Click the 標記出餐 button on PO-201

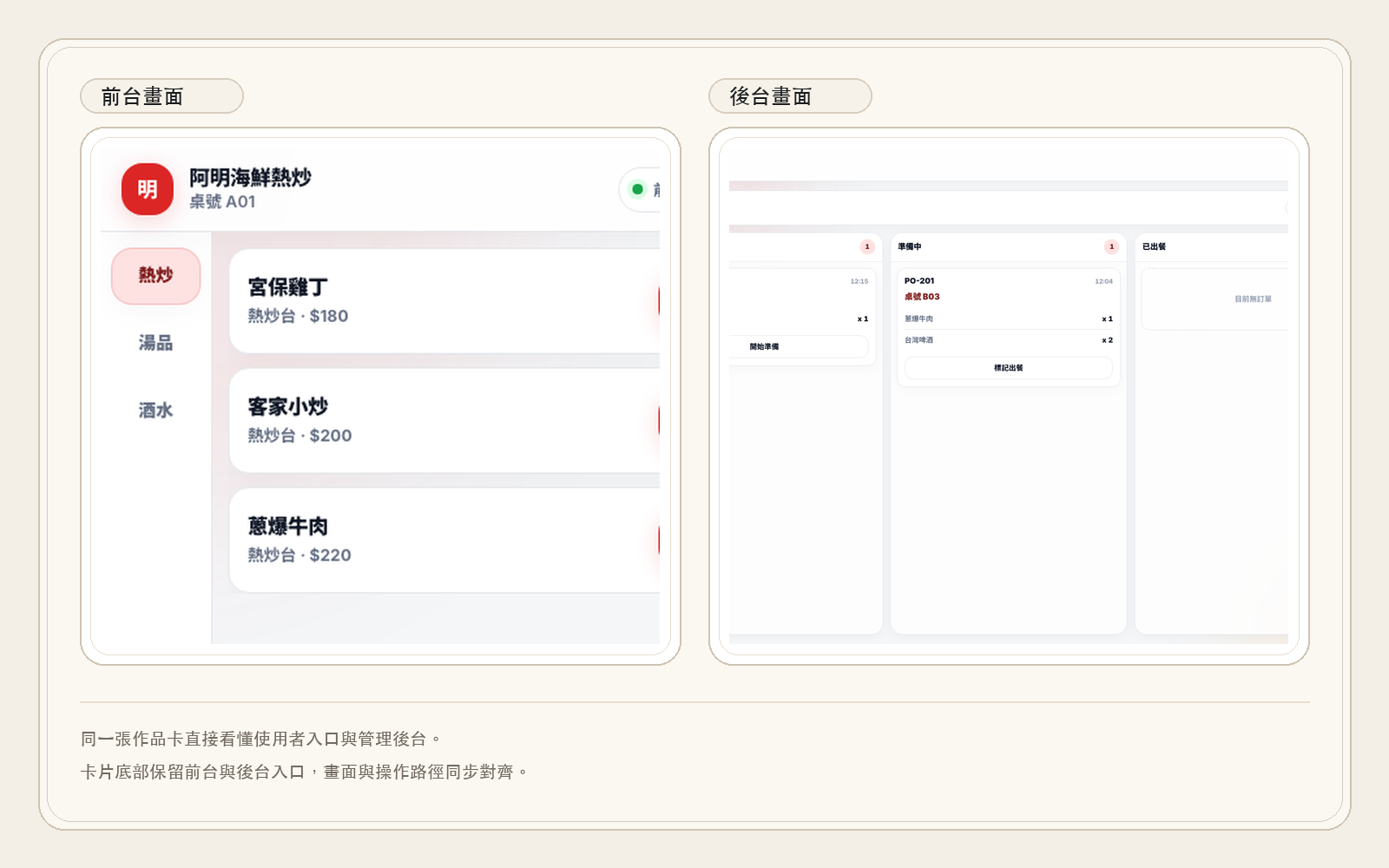tap(1009, 368)
